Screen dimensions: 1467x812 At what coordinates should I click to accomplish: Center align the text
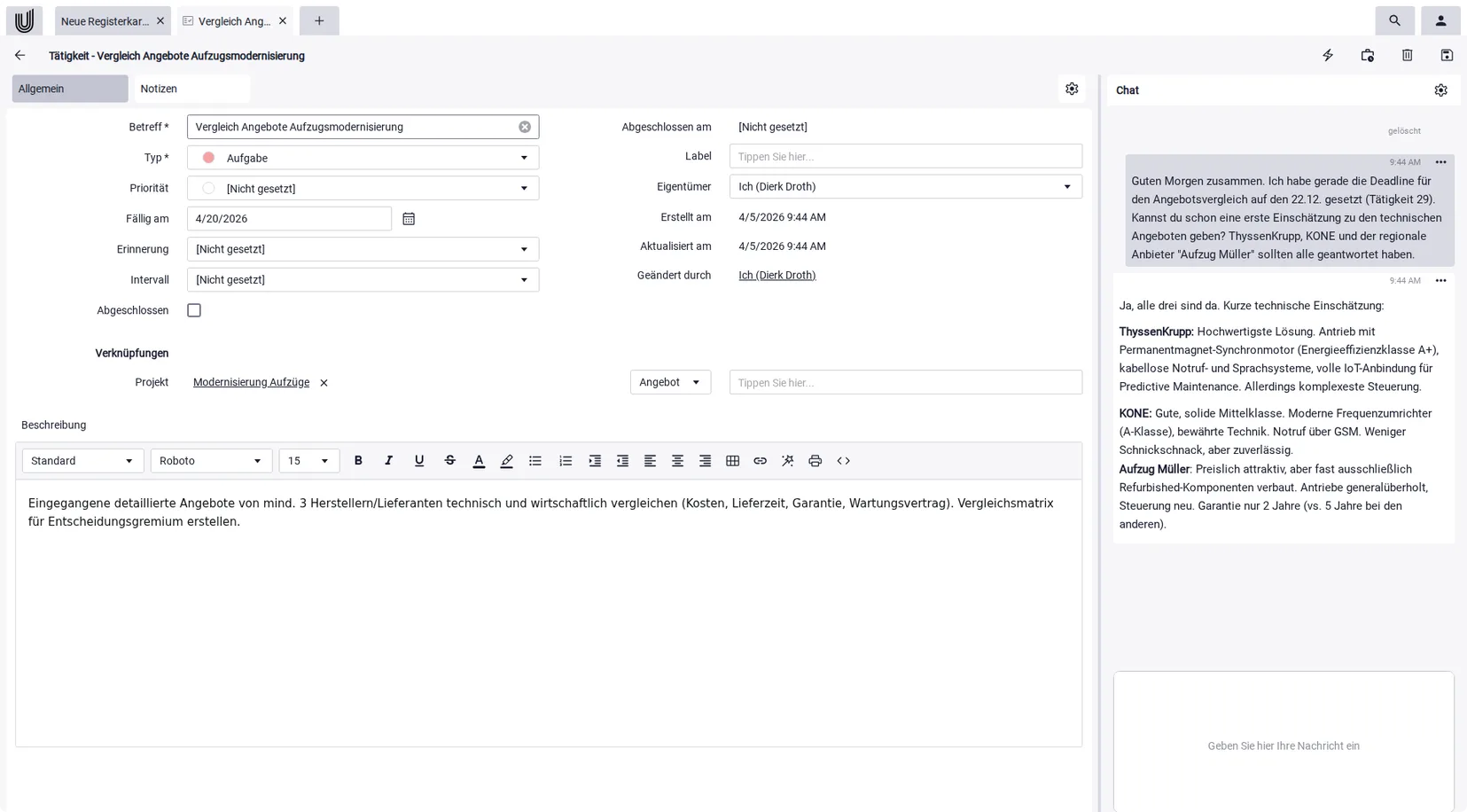pyautogui.click(x=677, y=461)
